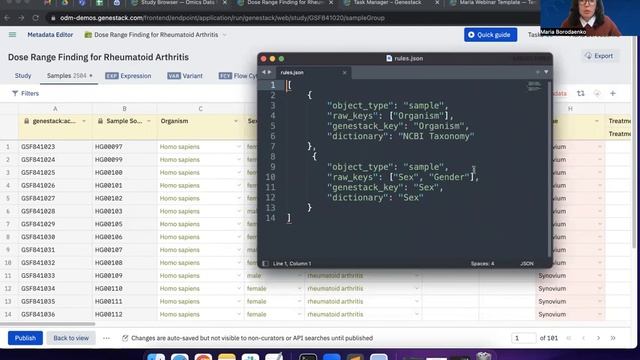Click the Filters funnel icon

pyautogui.click(x=15, y=93)
